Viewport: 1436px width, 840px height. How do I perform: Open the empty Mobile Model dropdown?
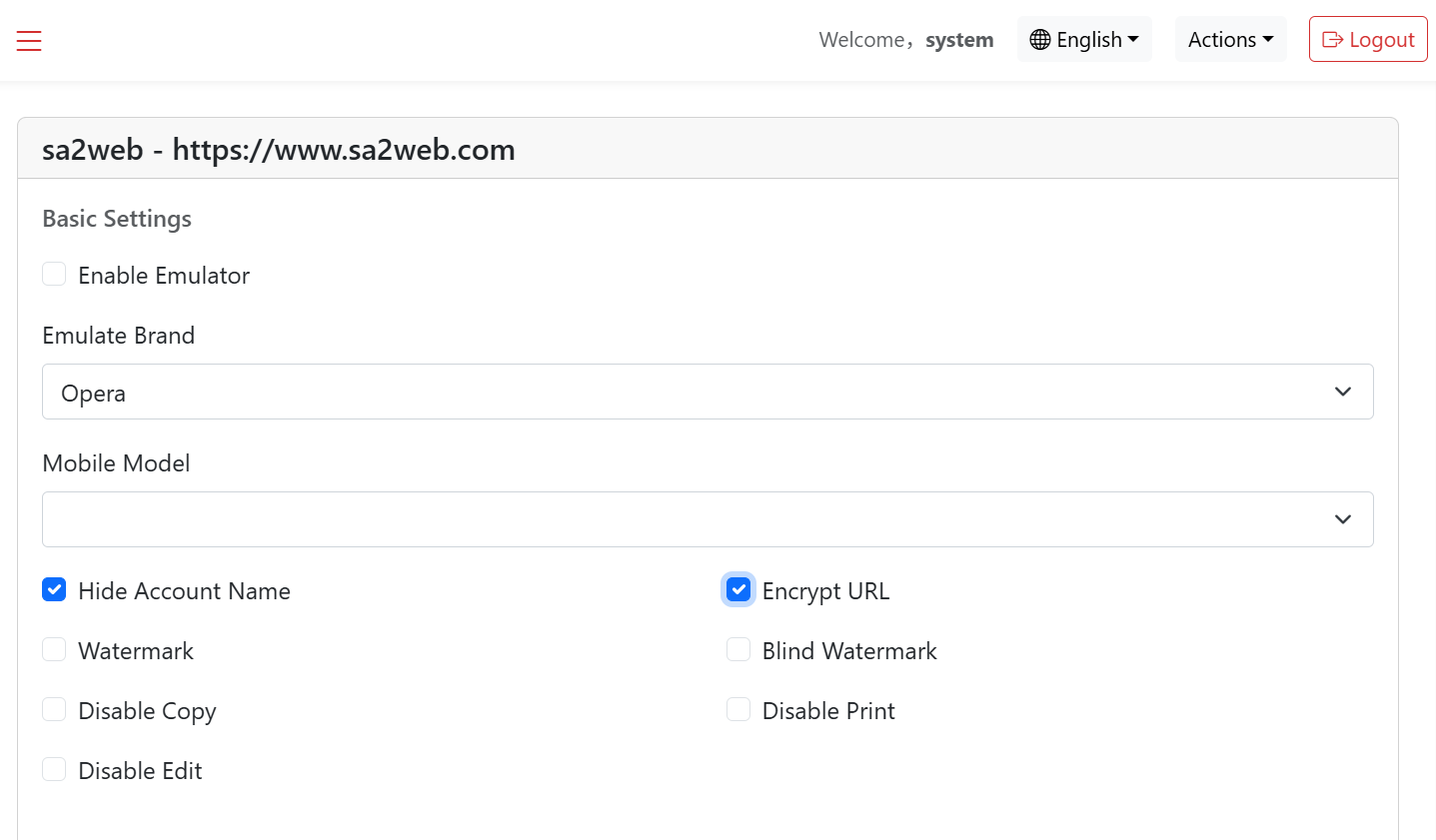click(x=708, y=519)
